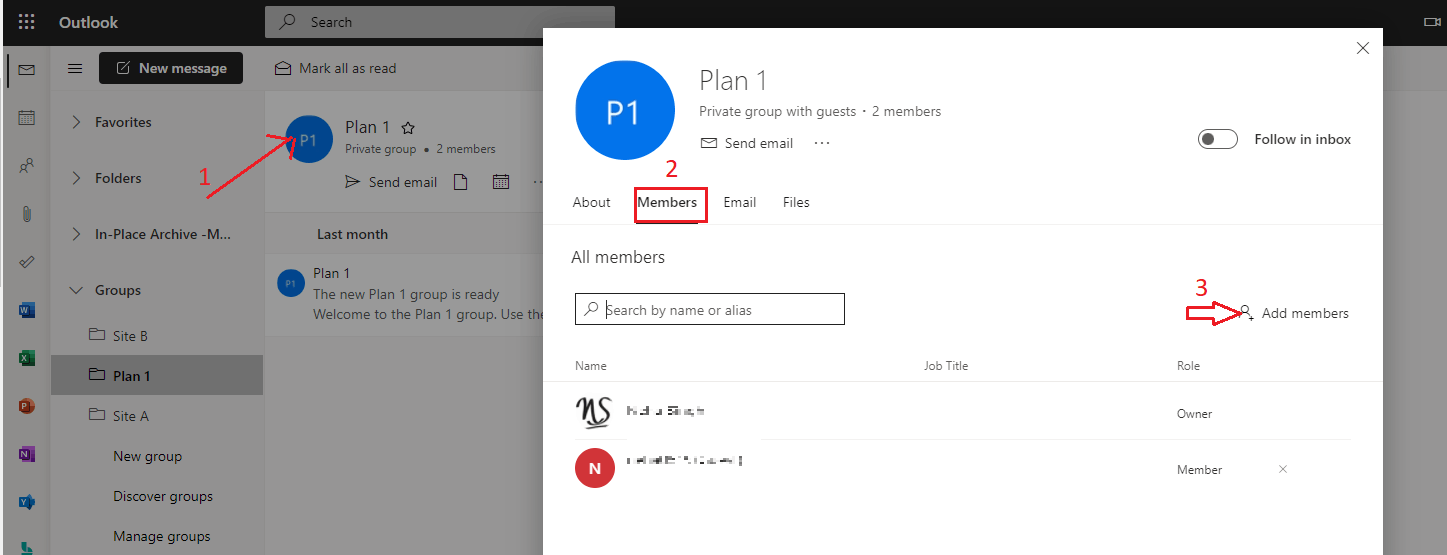
Task: Click the large P1 group avatar
Action: point(623,112)
